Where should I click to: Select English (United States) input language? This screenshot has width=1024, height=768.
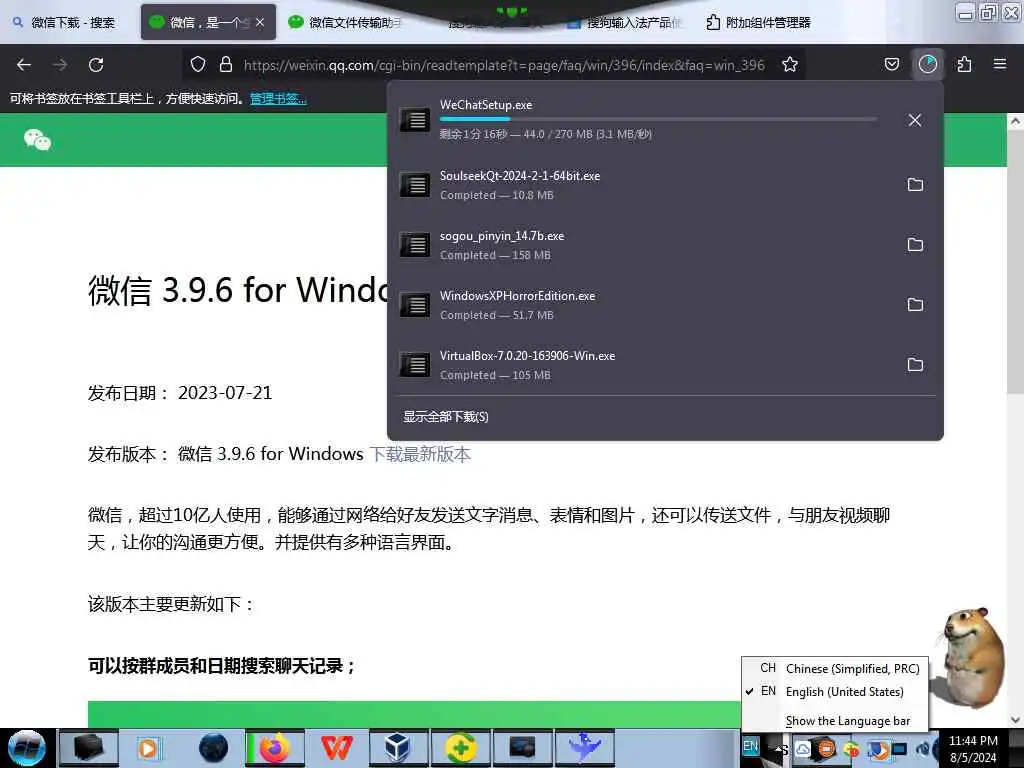[835, 692]
